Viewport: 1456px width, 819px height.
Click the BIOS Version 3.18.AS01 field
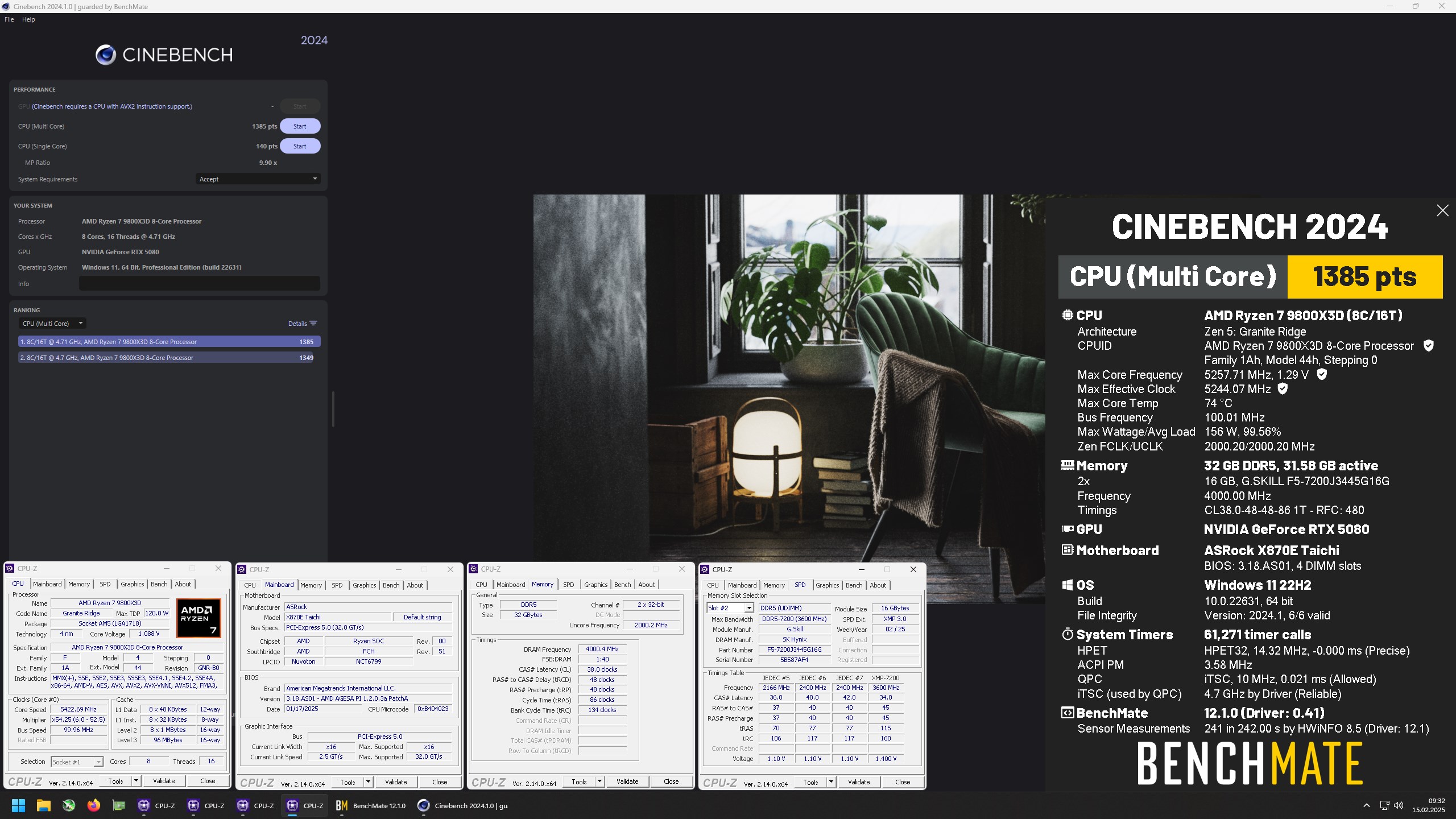point(368,698)
